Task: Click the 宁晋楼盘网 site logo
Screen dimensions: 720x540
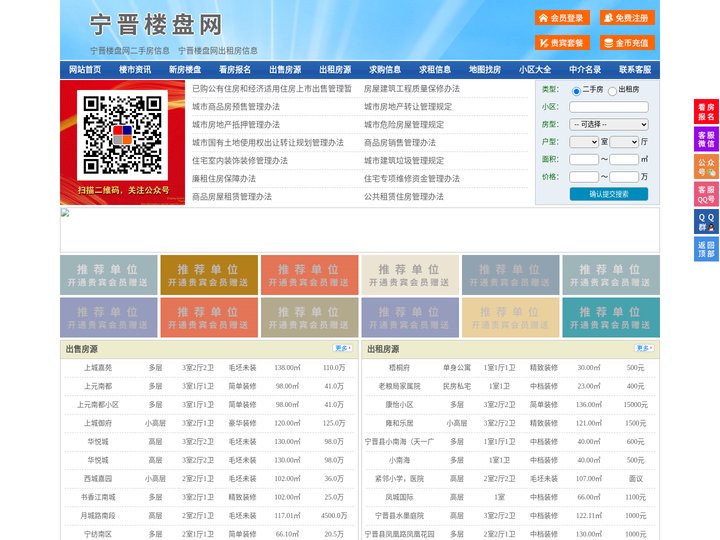Action: pos(156,25)
